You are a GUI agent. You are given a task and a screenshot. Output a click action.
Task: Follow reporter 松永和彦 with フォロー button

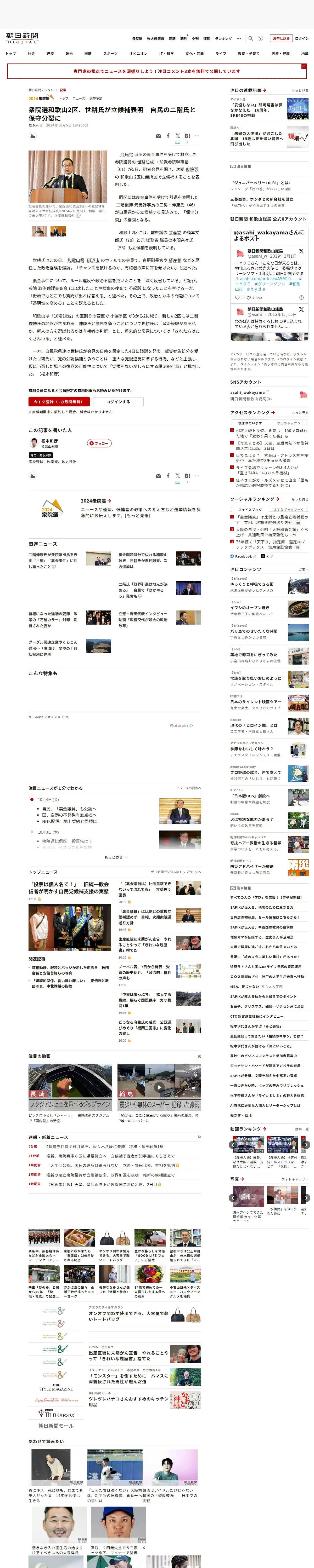(x=99, y=443)
